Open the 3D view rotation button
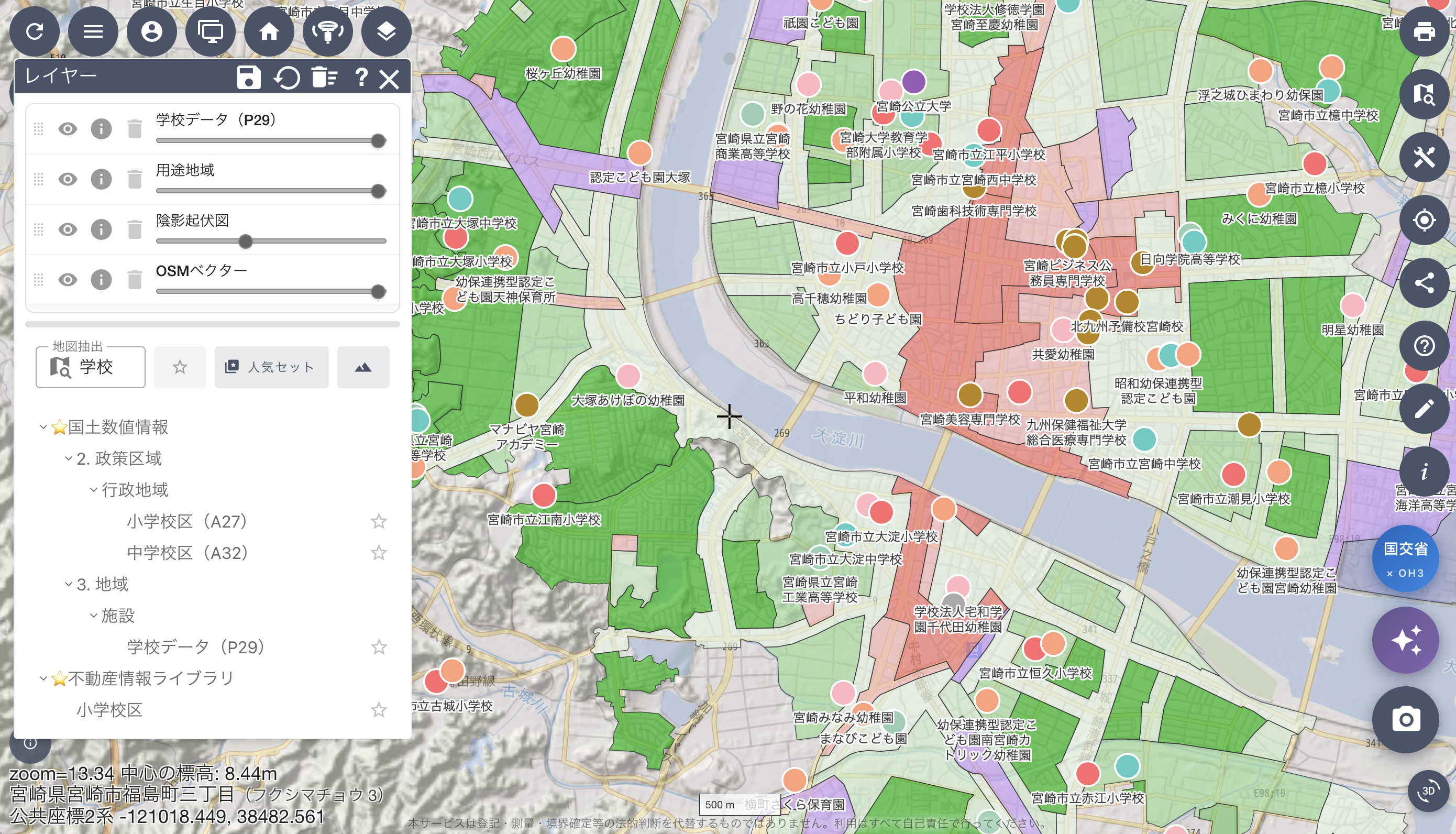Viewport: 1456px width, 834px height. pyautogui.click(x=1428, y=791)
